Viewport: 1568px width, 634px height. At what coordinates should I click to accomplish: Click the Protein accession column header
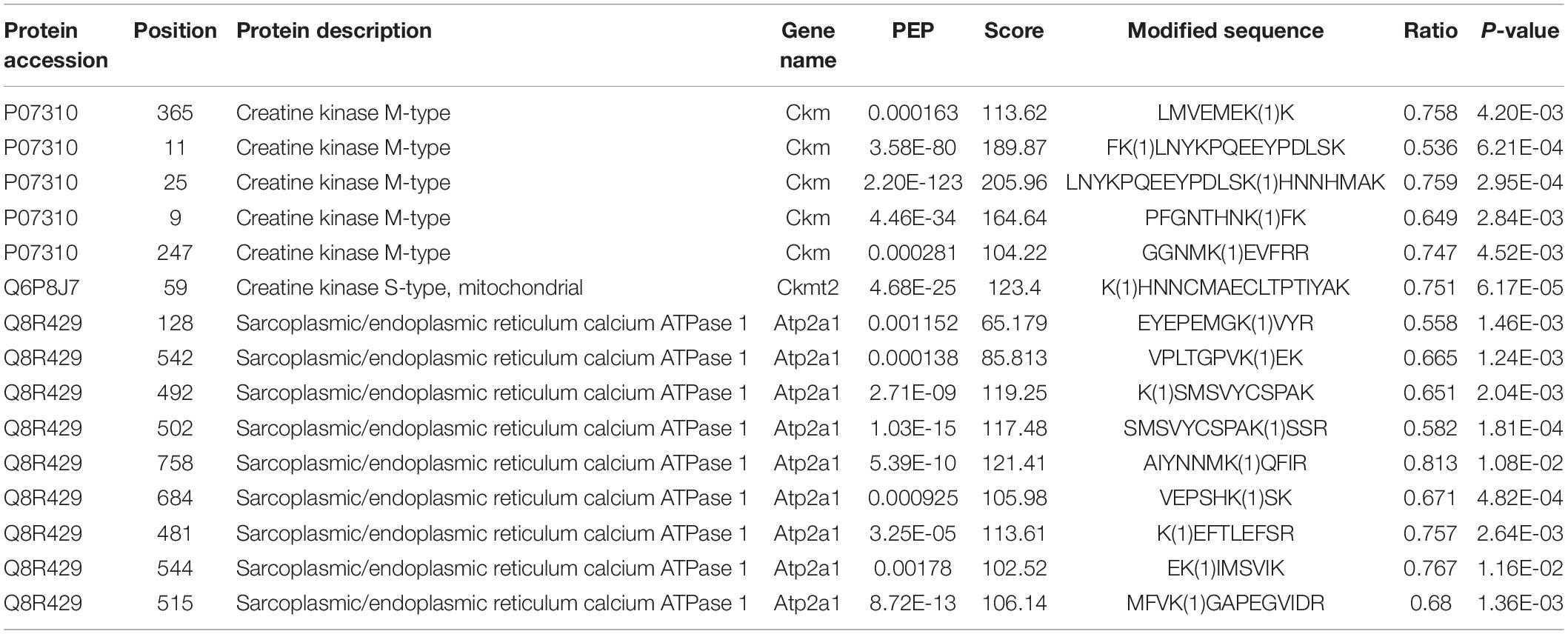56,45
